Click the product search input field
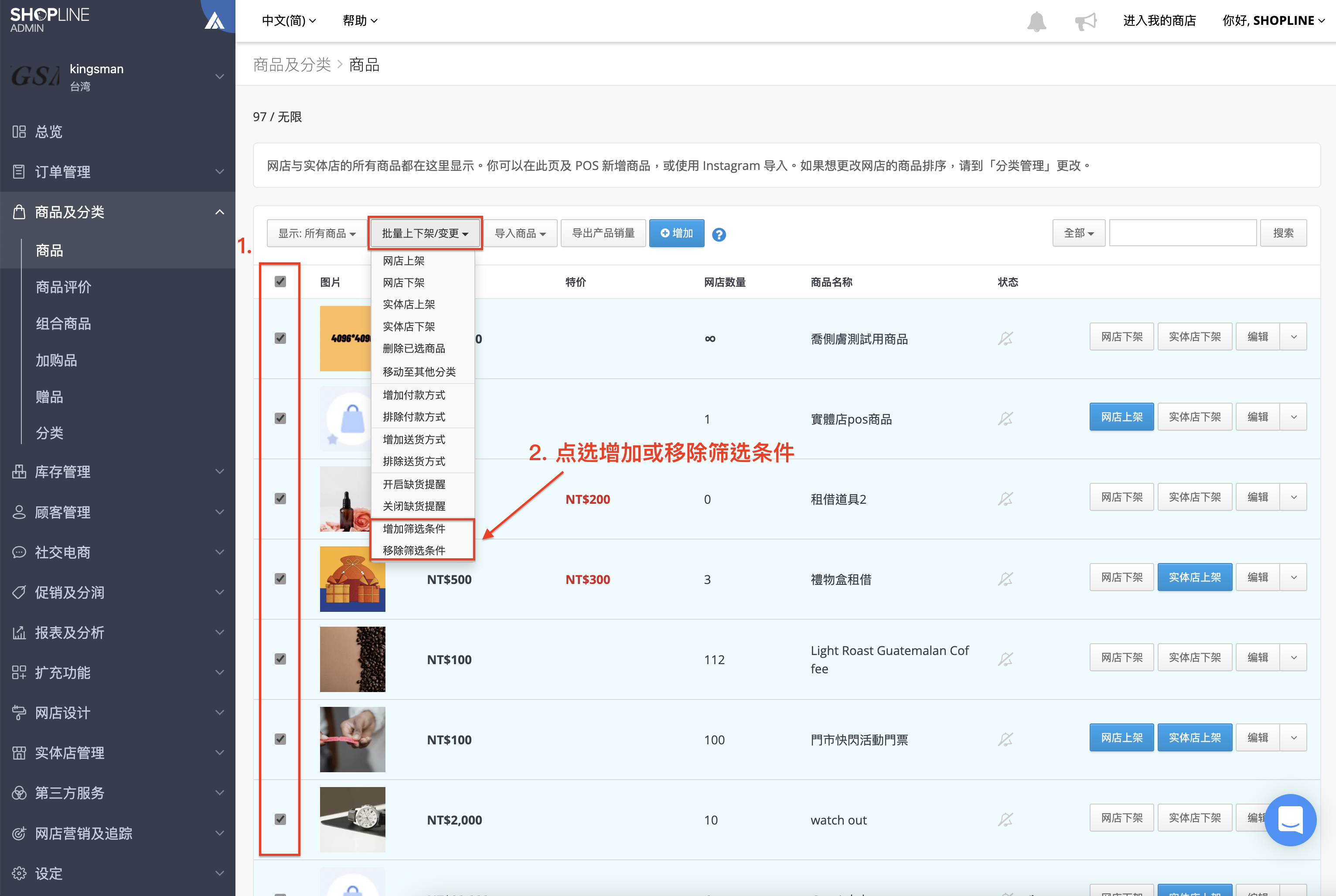Image resolution: width=1336 pixels, height=896 pixels. point(1182,233)
